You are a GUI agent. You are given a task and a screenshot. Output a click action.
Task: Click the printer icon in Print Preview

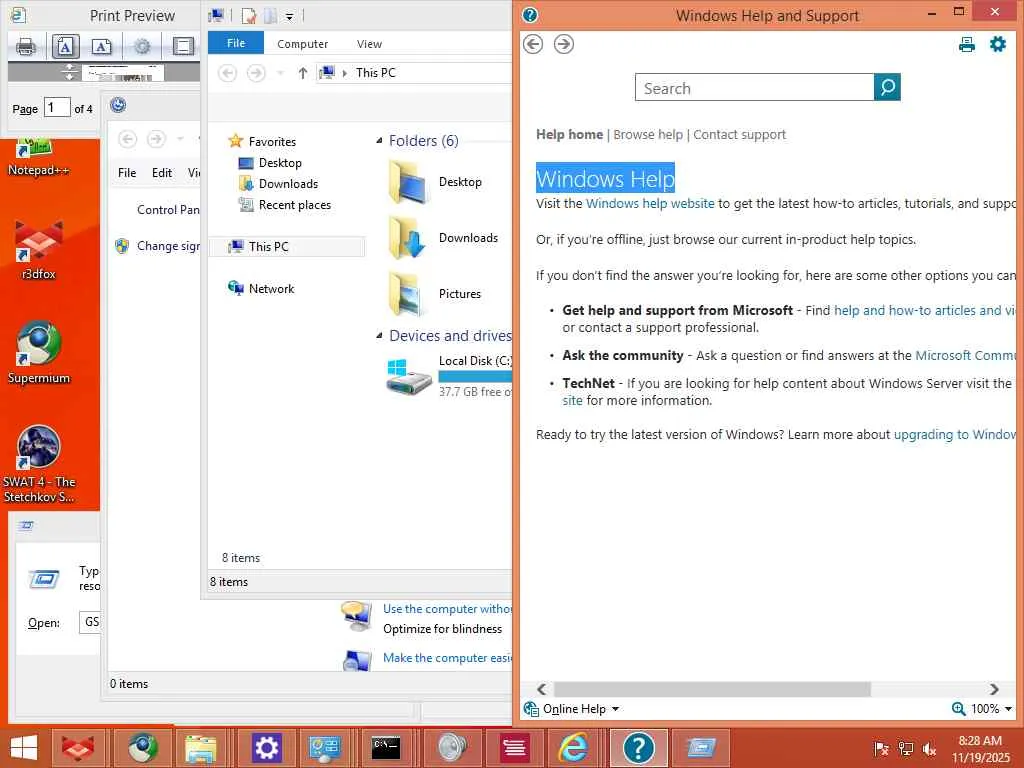[x=26, y=46]
